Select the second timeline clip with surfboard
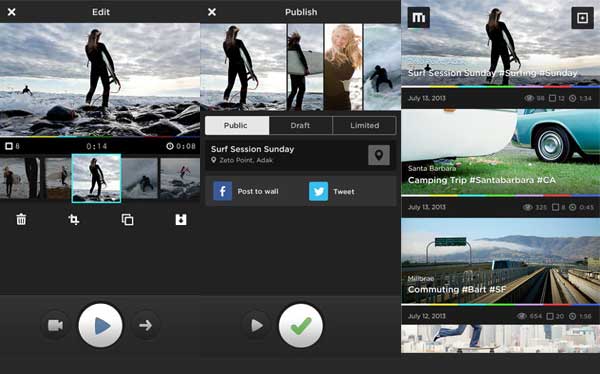This screenshot has width=600, height=374. (58, 178)
